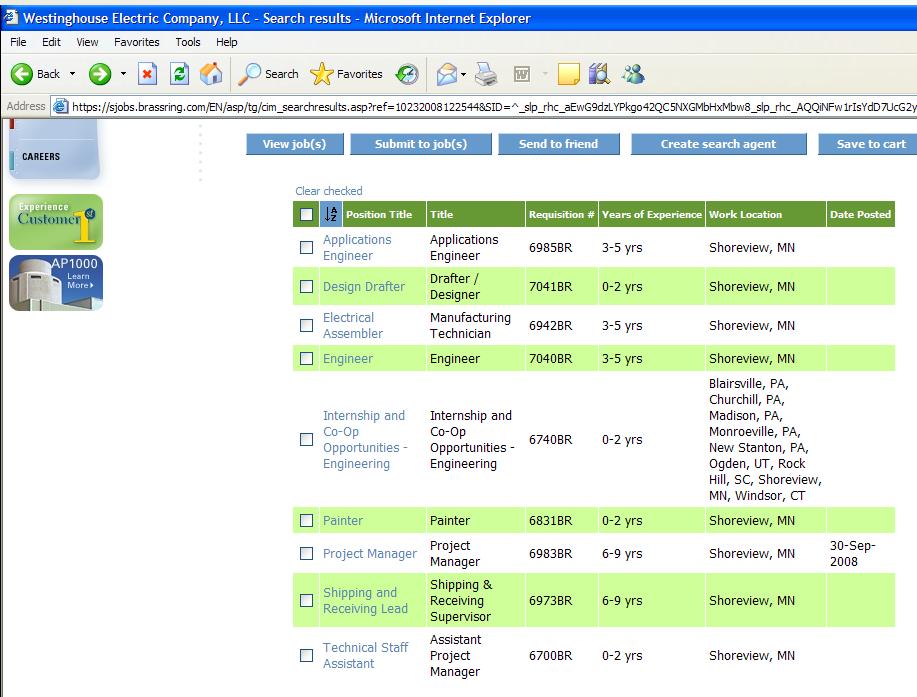Open the Tools menu

(x=188, y=42)
